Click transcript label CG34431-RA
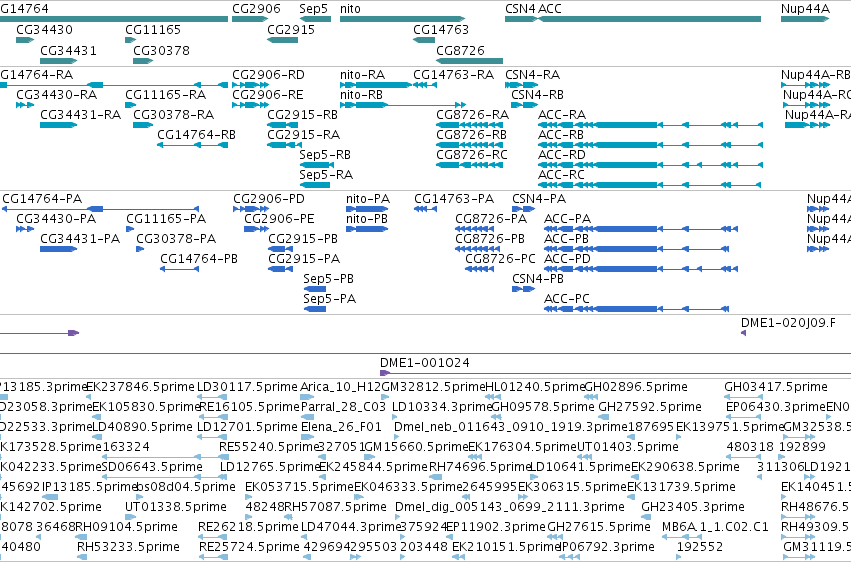851x562 pixels. tap(80, 114)
